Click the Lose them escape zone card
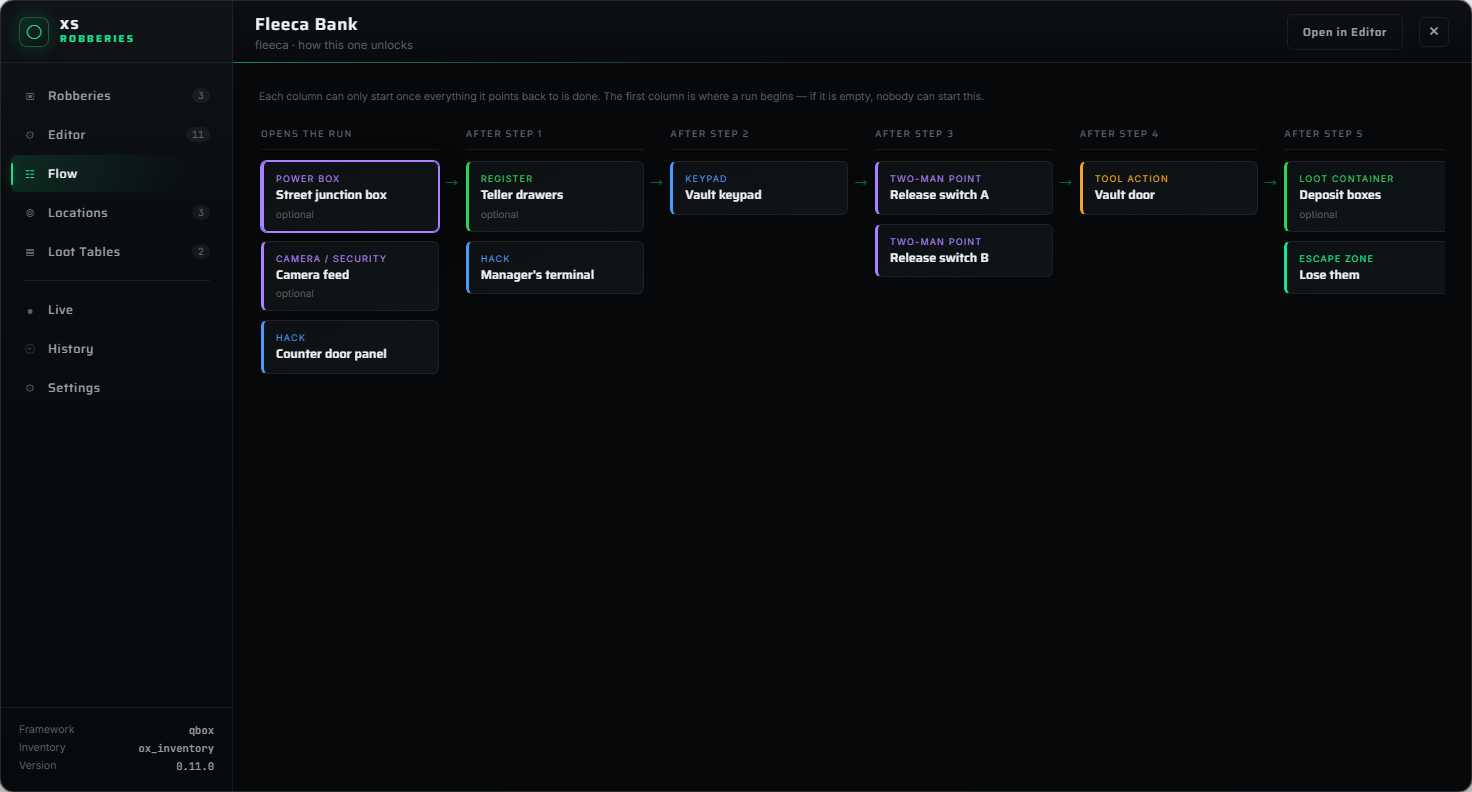The image size is (1472, 792). coord(1365,267)
